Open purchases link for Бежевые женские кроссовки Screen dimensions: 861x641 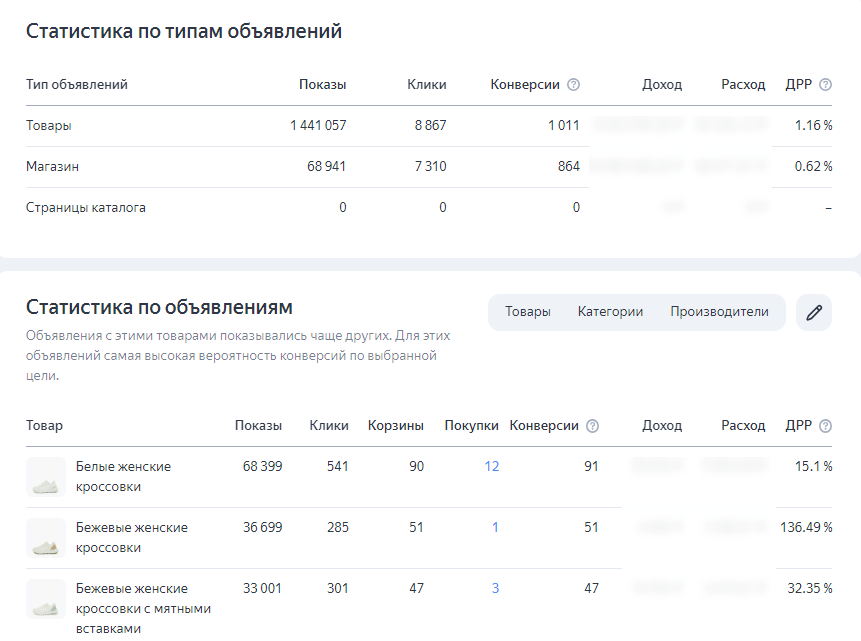click(x=495, y=527)
